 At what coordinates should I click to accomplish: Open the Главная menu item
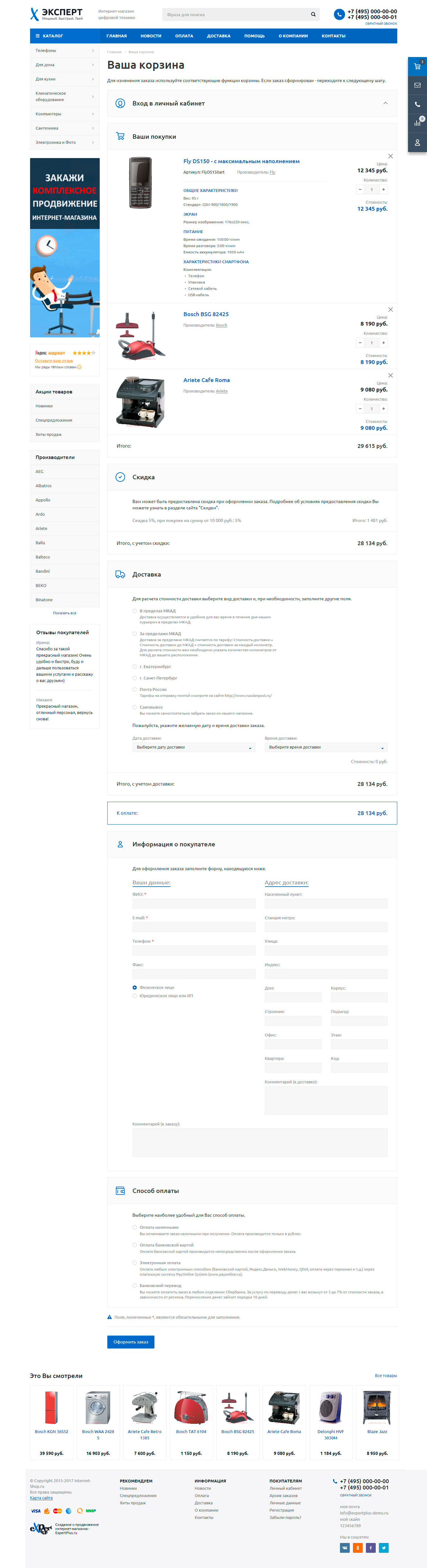point(117,36)
